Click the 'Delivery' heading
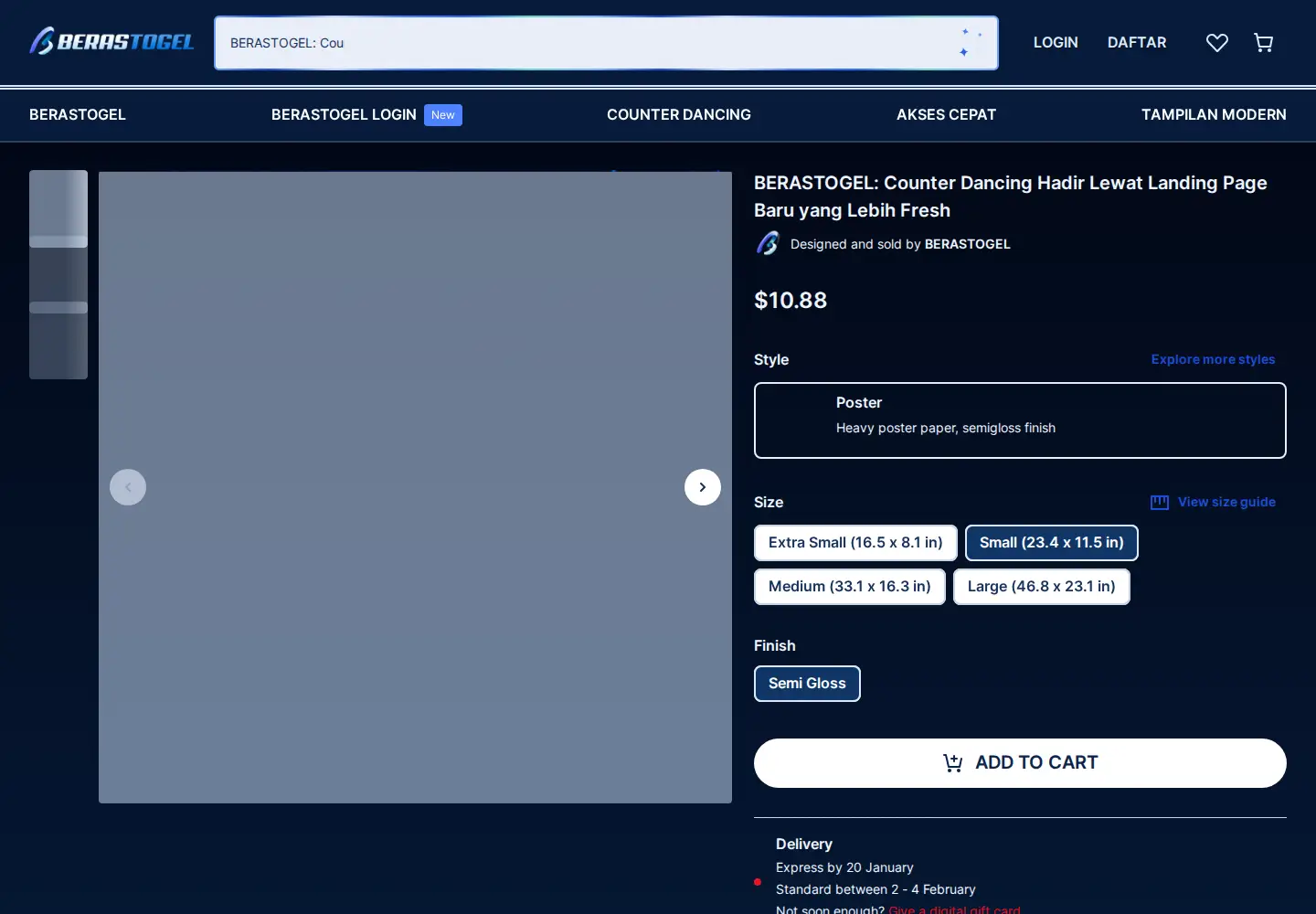The image size is (1316, 914). [804, 844]
